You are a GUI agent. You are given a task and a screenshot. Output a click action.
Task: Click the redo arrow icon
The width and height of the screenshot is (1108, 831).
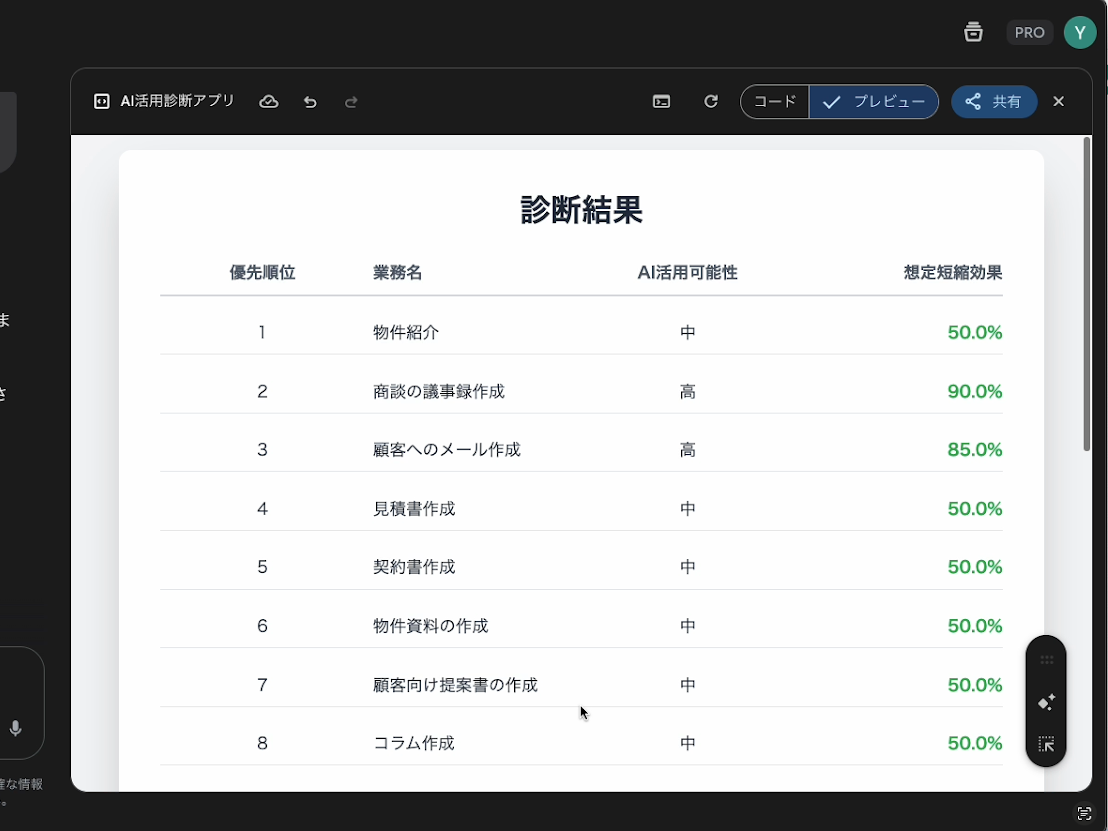[x=351, y=102]
